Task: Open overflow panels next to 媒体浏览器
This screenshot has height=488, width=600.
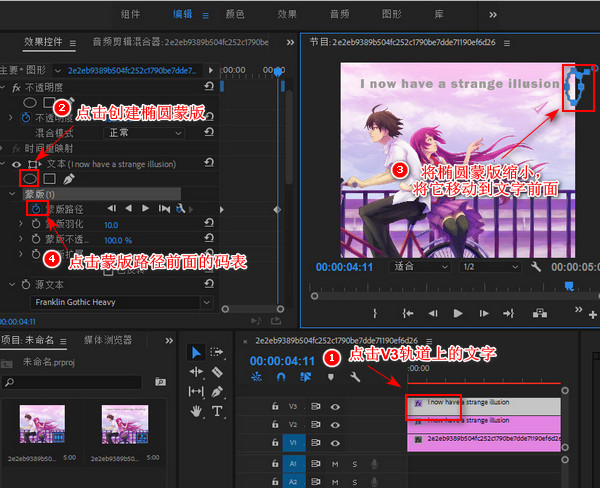Action: 169,341
